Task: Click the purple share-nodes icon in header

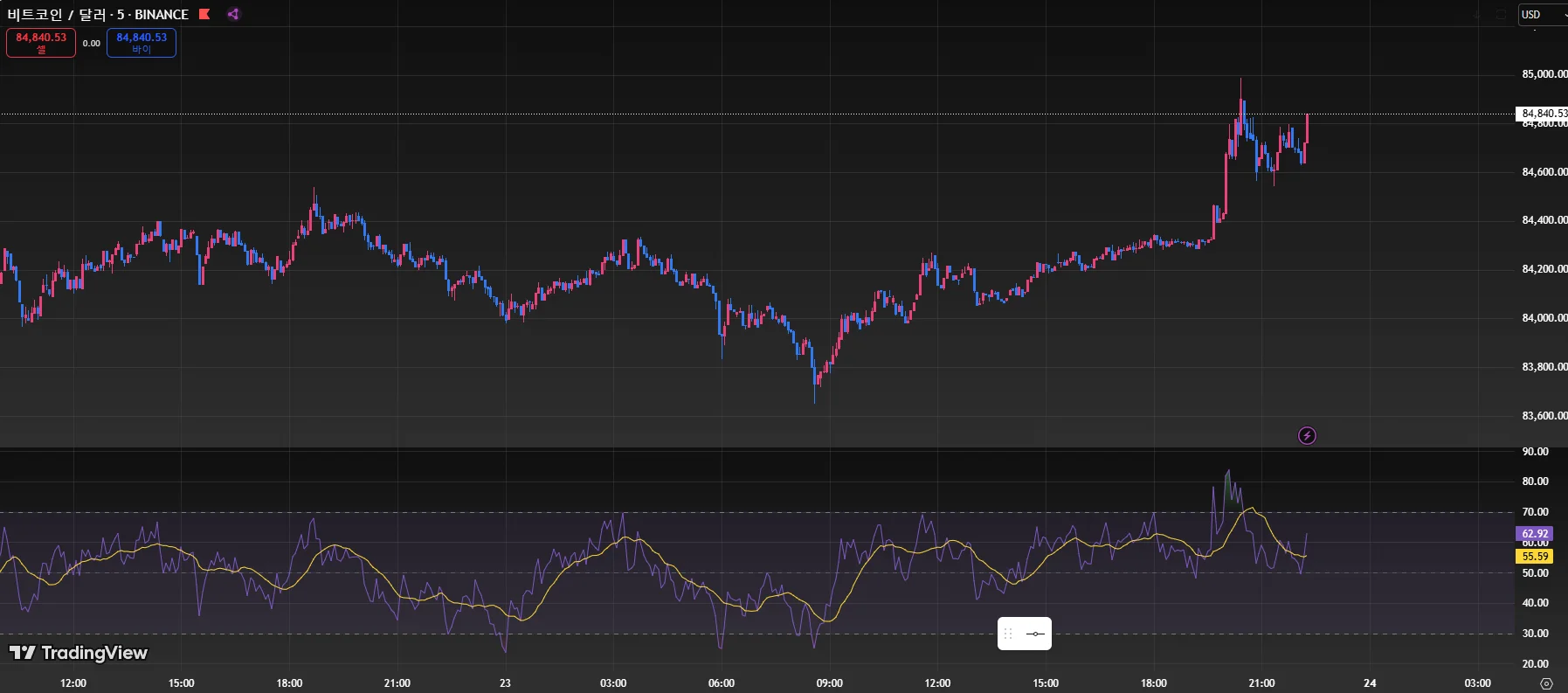Action: click(233, 14)
